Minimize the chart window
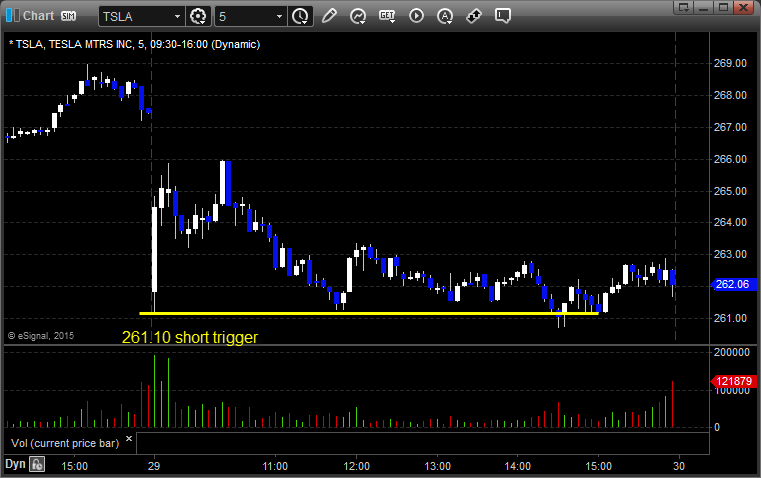 click(704, 7)
